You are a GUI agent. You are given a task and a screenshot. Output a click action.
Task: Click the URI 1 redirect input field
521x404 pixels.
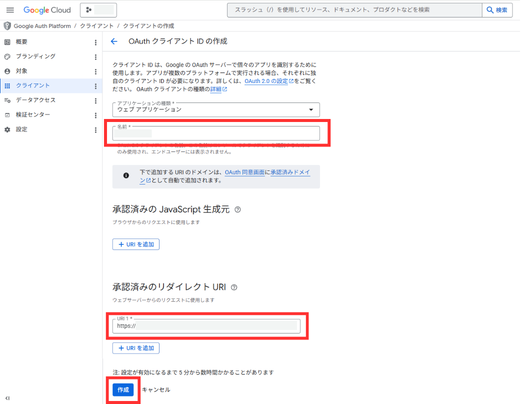pos(206,326)
